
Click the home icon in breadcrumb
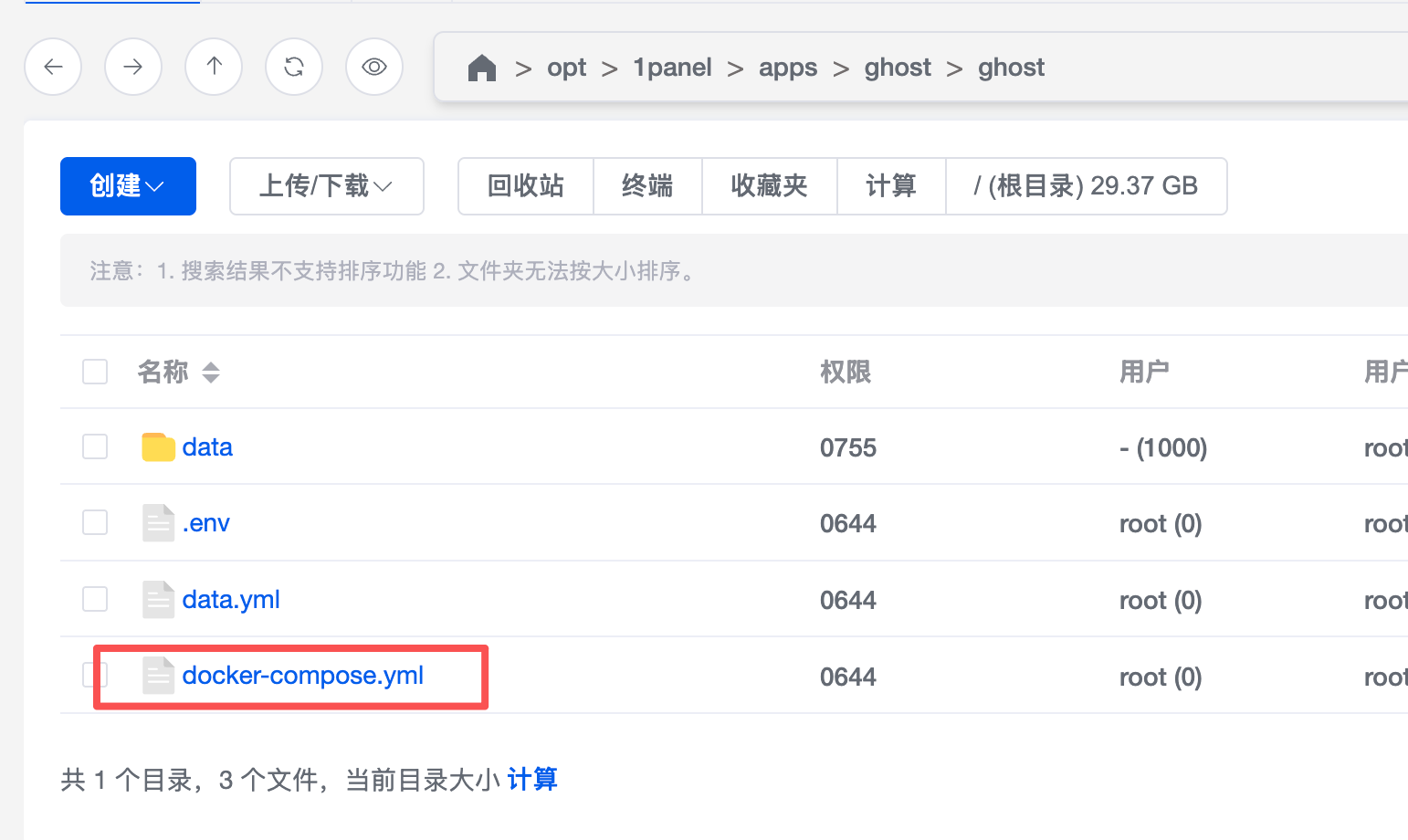pyautogui.click(x=481, y=68)
